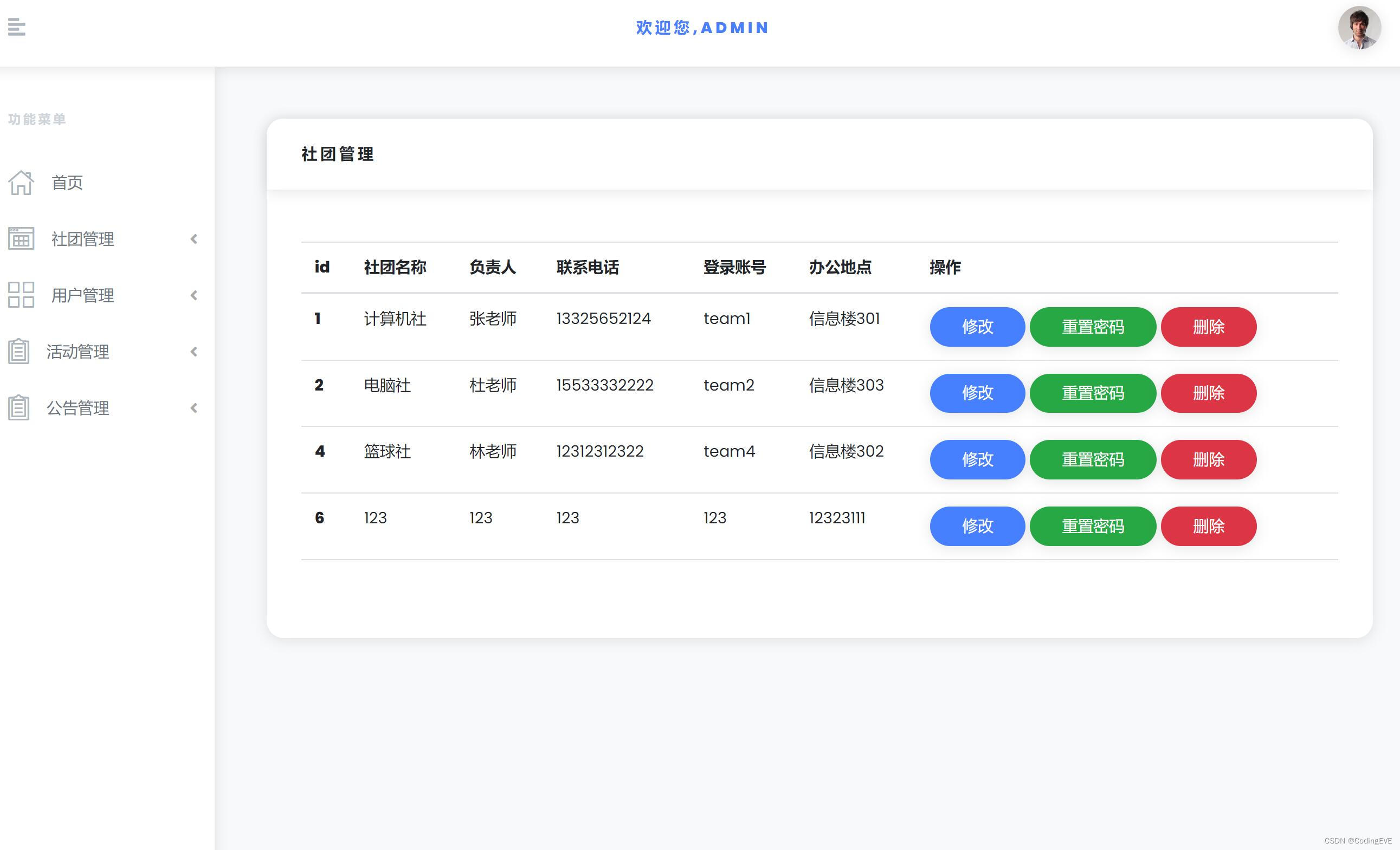Viewport: 1400px width, 850px height.
Task: Open 用户管理 sidebar menu item
Action: pos(82,295)
